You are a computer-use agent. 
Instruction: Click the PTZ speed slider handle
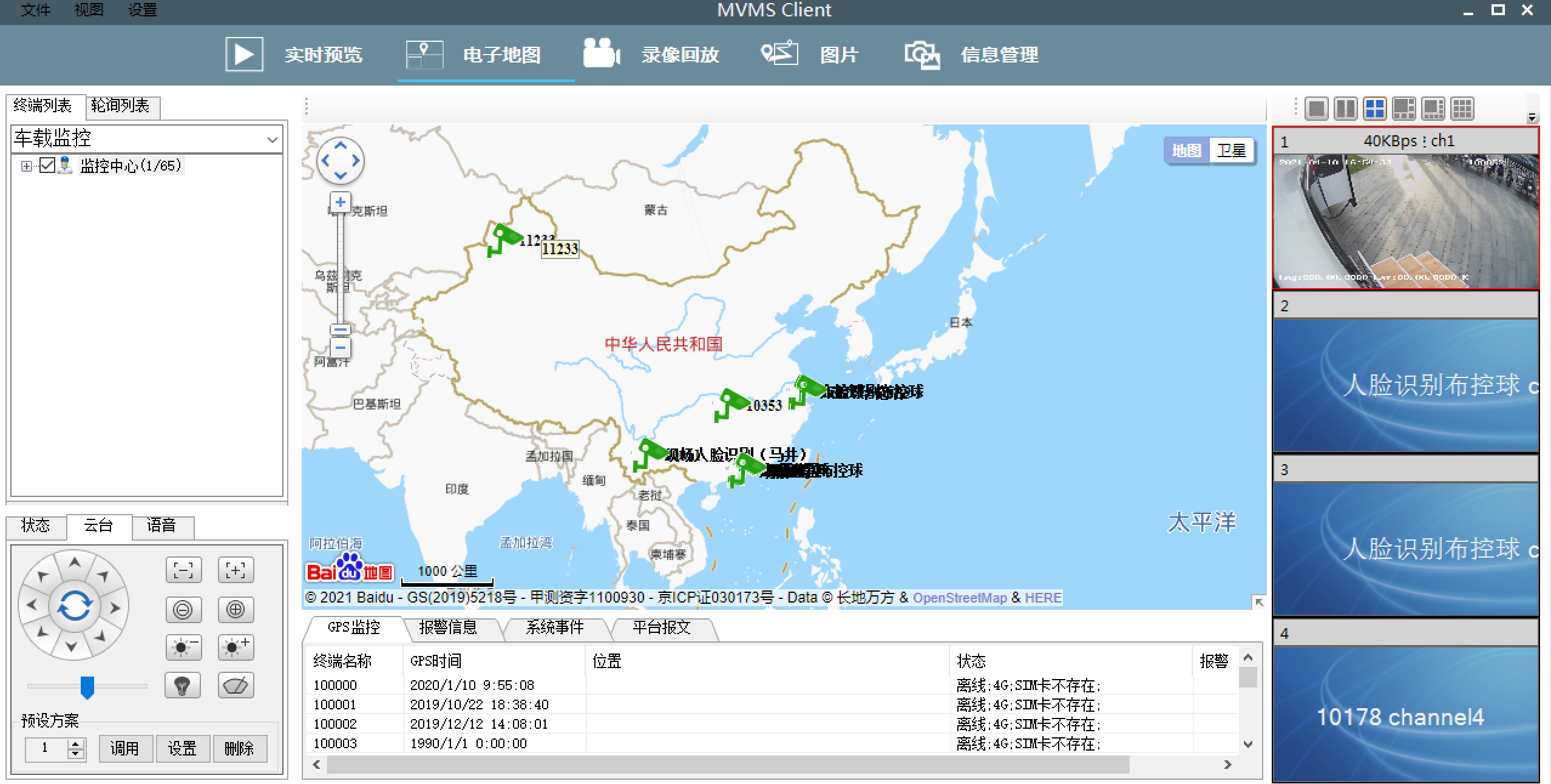click(87, 687)
